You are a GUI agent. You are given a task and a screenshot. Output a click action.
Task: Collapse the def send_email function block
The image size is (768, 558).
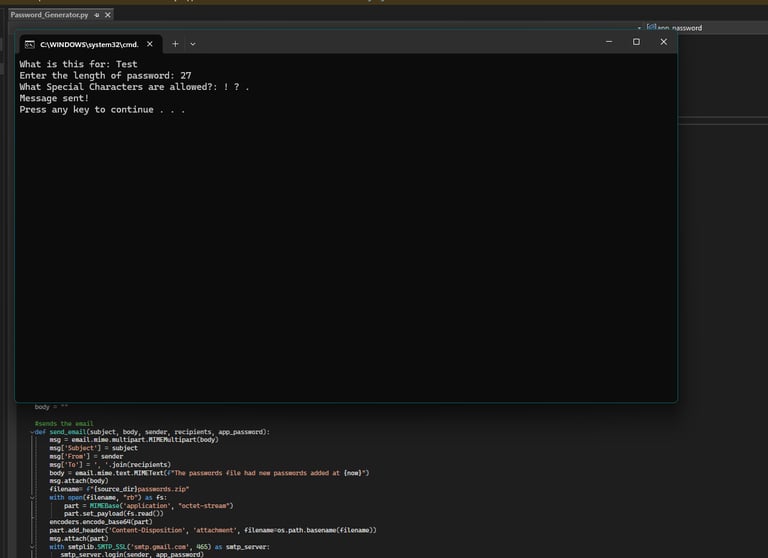click(32, 432)
